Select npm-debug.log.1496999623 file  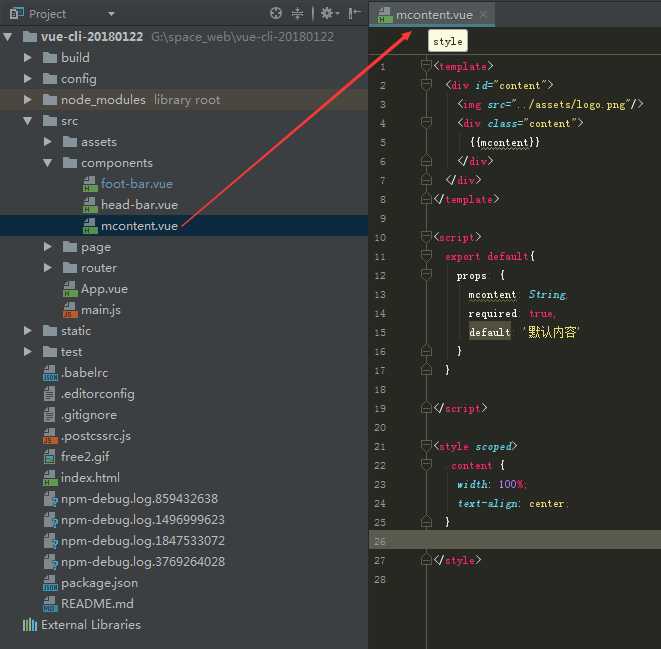pos(142,520)
